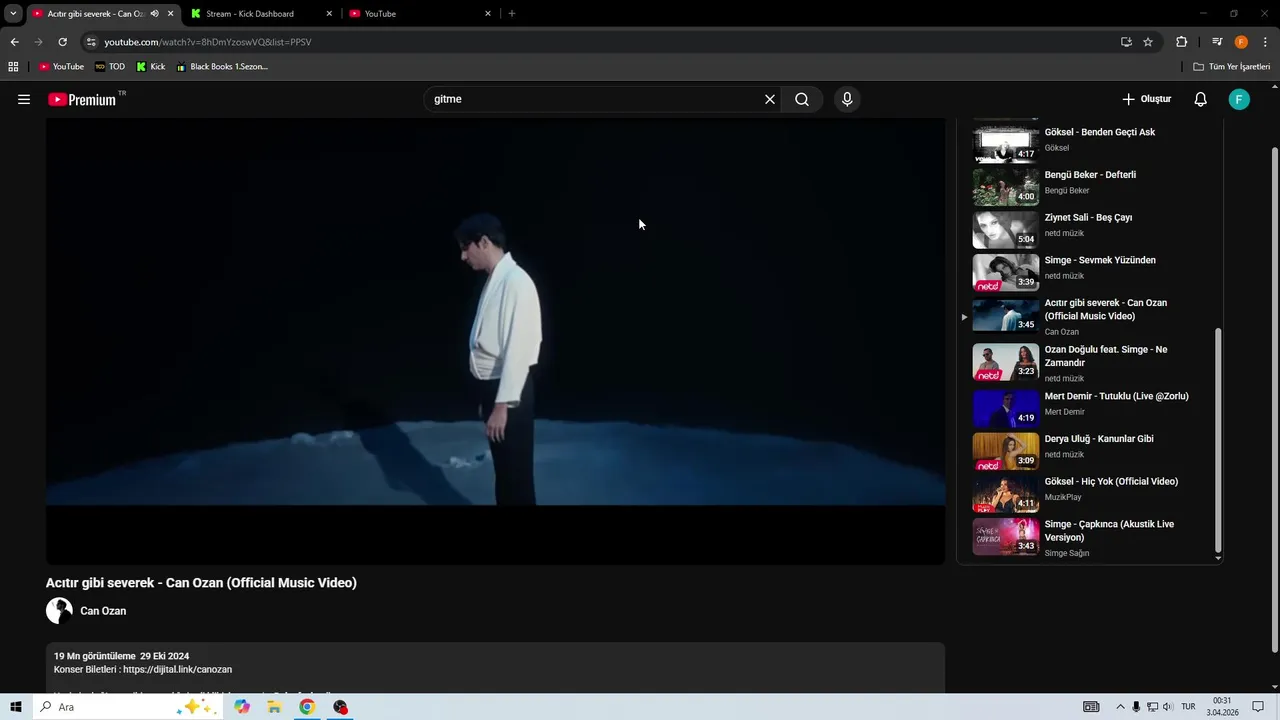Open the Chrome apps grid shortcut
1280x720 pixels.
(13, 67)
